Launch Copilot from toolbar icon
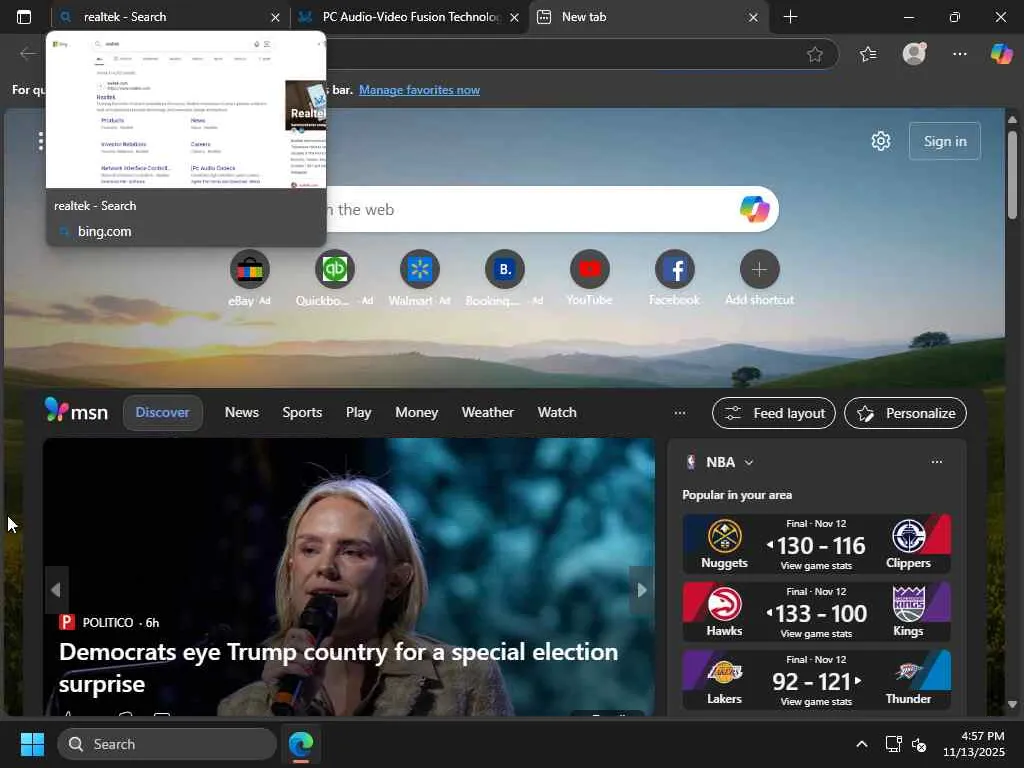Image resolution: width=1024 pixels, height=768 pixels. pos(1001,54)
